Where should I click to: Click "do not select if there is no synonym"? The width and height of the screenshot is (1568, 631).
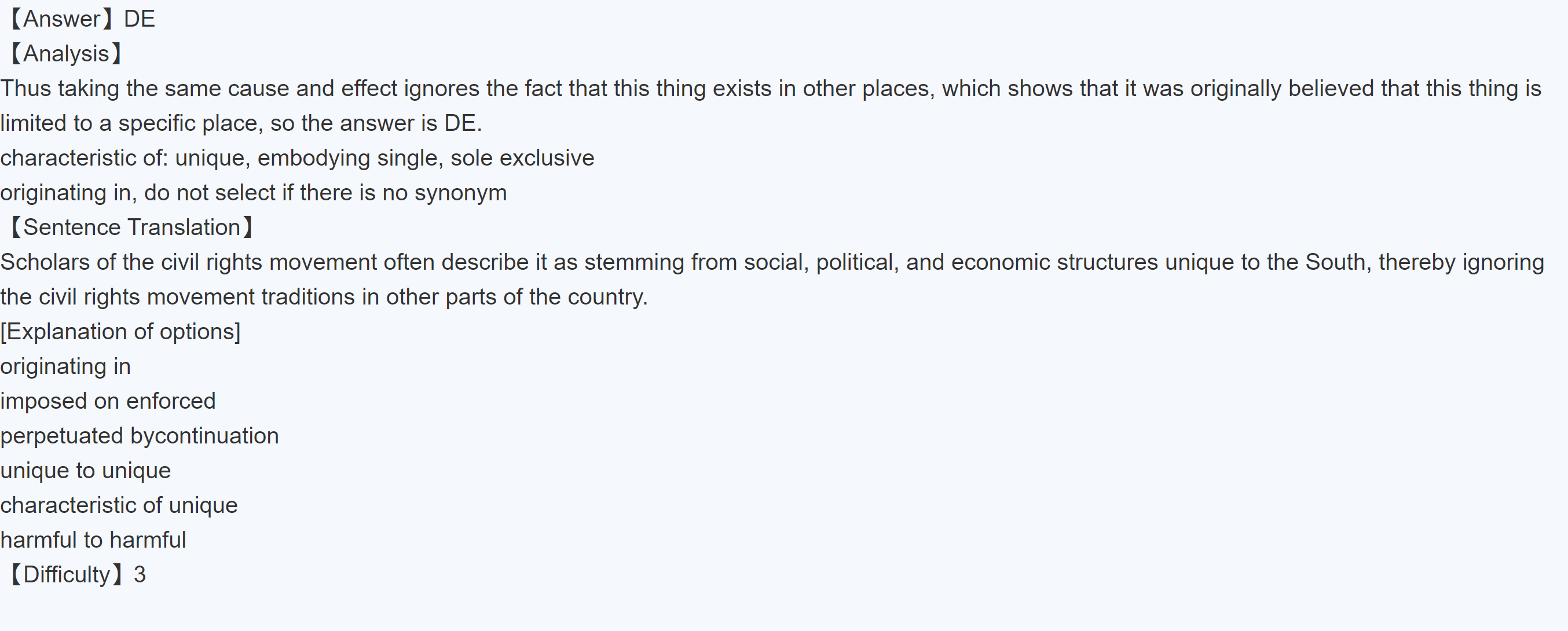pos(325,193)
